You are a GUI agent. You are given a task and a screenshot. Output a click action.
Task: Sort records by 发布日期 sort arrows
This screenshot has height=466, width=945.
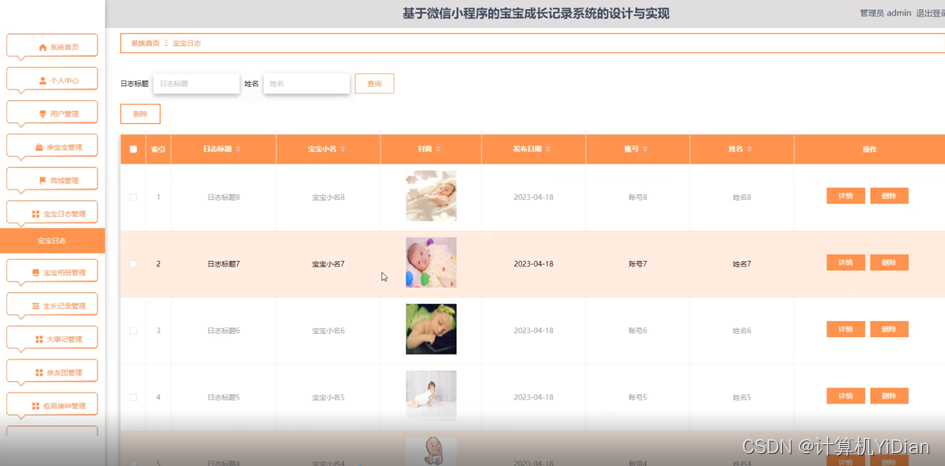pyautogui.click(x=547, y=149)
